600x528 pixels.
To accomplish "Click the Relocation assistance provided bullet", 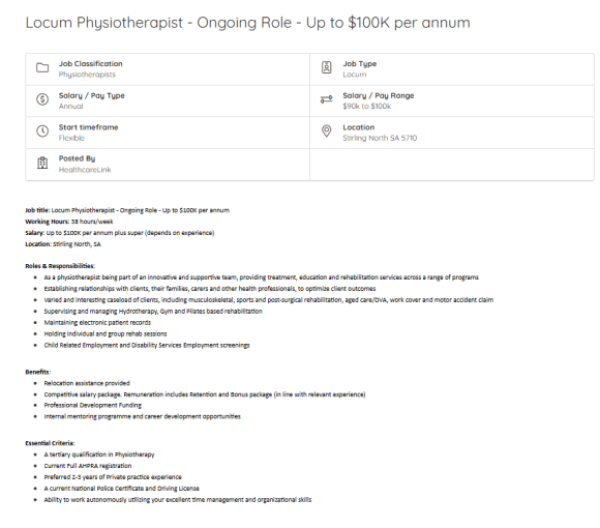I will pos(87,383).
